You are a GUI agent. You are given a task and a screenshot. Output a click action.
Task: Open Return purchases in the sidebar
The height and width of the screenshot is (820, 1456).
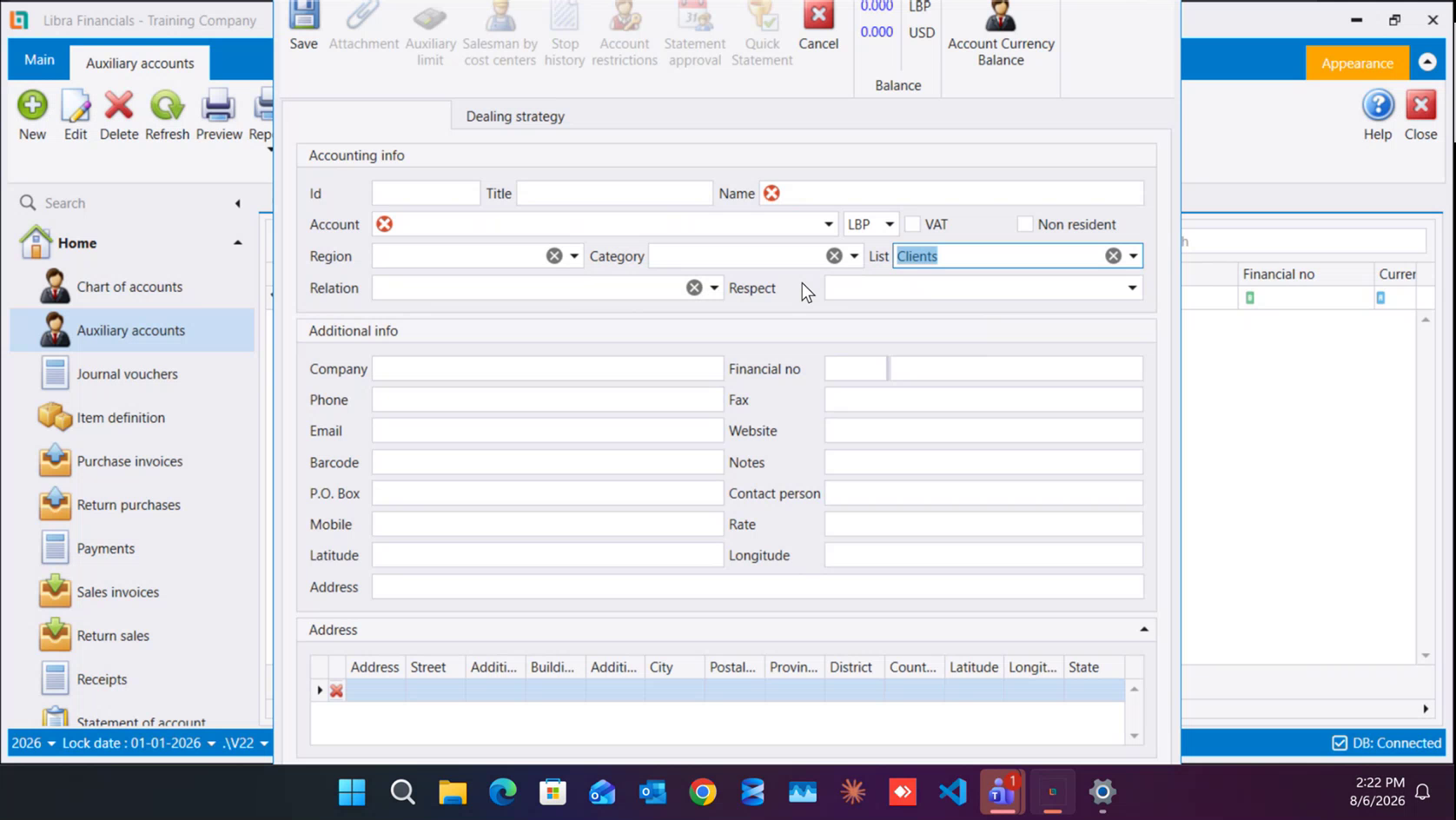tap(132, 505)
